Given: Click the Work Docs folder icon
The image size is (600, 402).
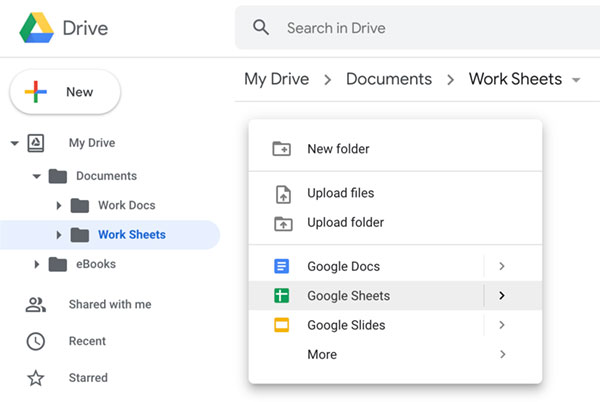Looking at the screenshot, I should click(80, 205).
